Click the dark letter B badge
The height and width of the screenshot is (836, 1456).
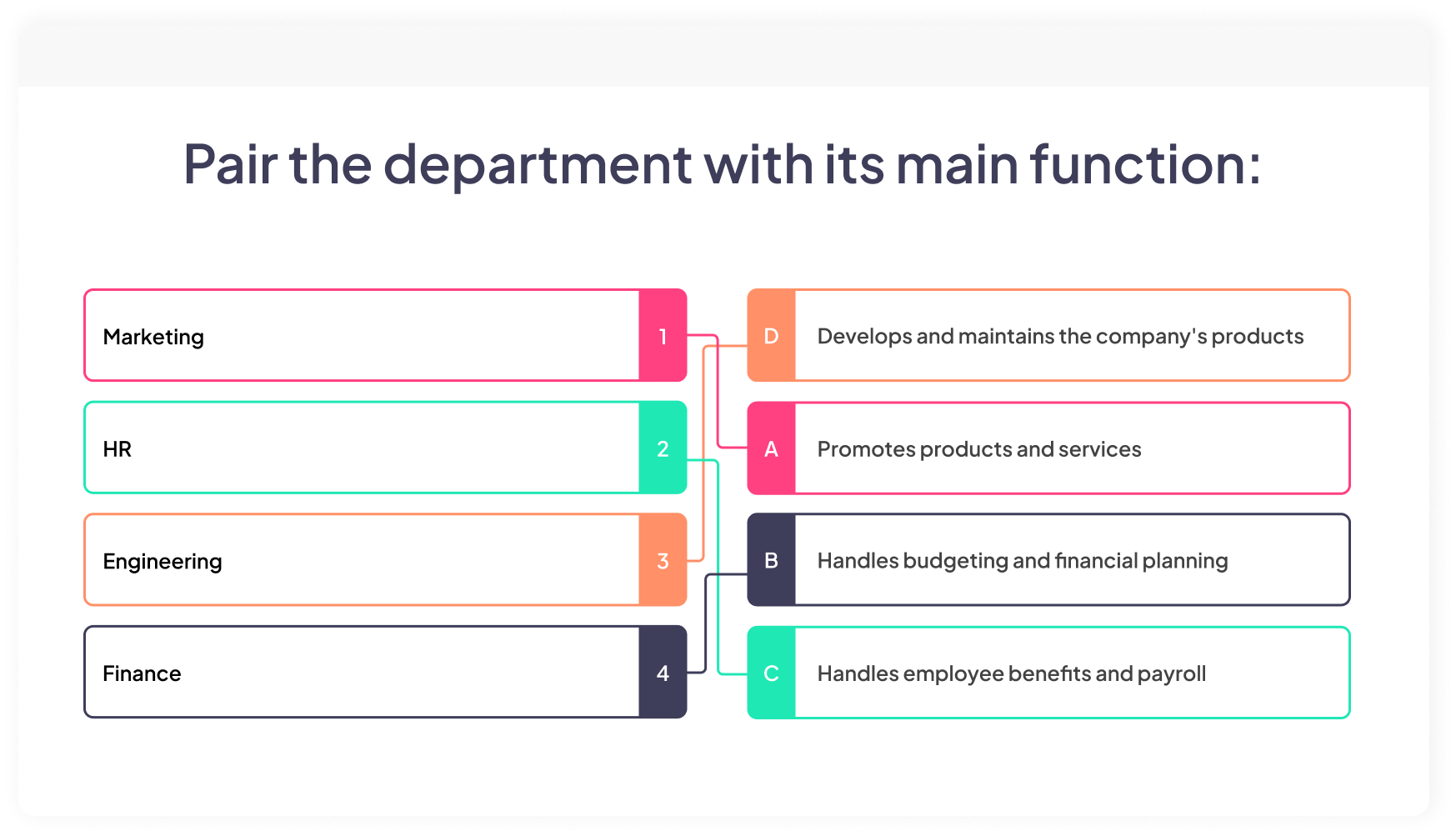[771, 559]
